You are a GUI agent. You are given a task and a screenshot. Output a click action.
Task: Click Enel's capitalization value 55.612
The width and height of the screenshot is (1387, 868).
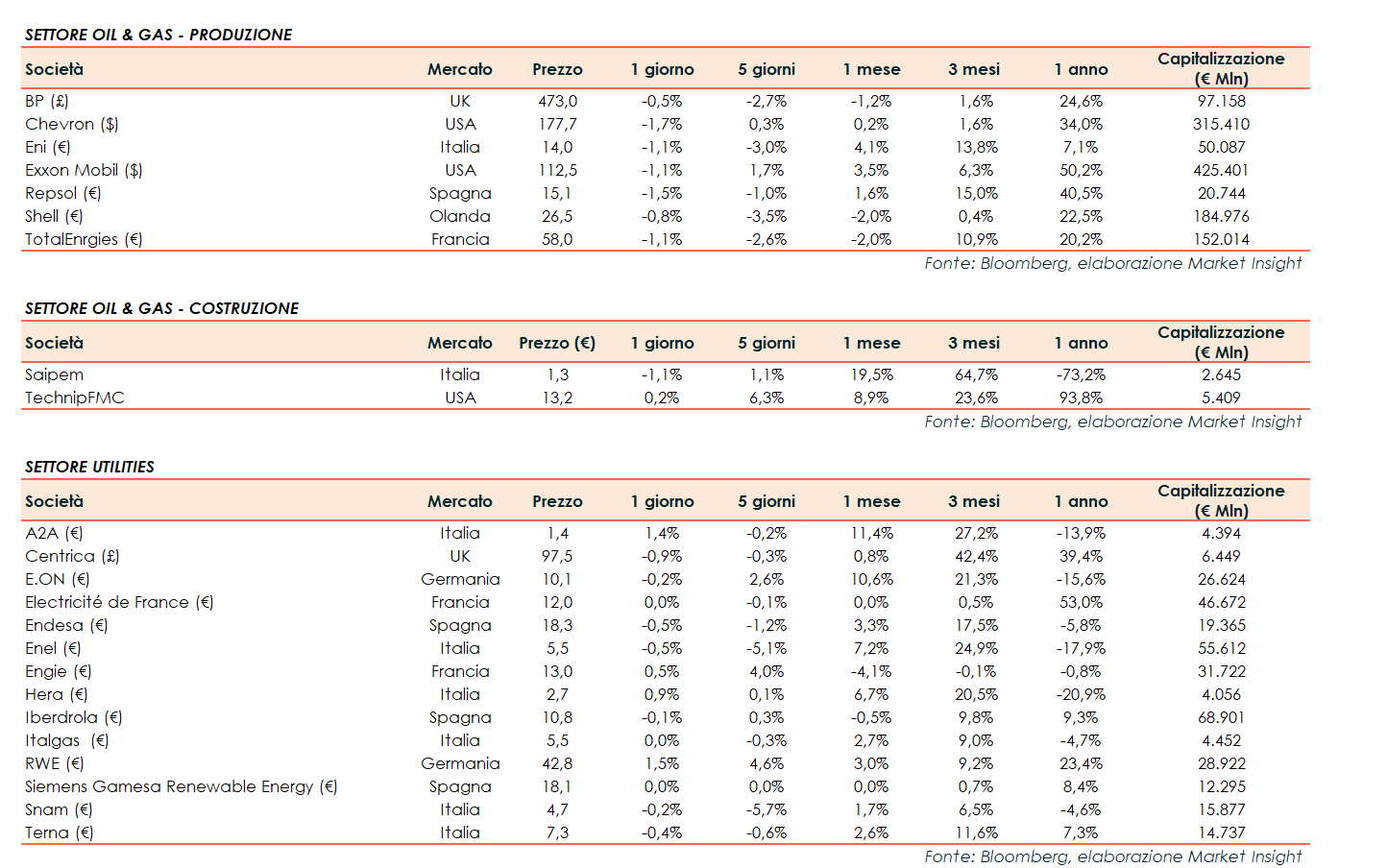[x=1221, y=648]
